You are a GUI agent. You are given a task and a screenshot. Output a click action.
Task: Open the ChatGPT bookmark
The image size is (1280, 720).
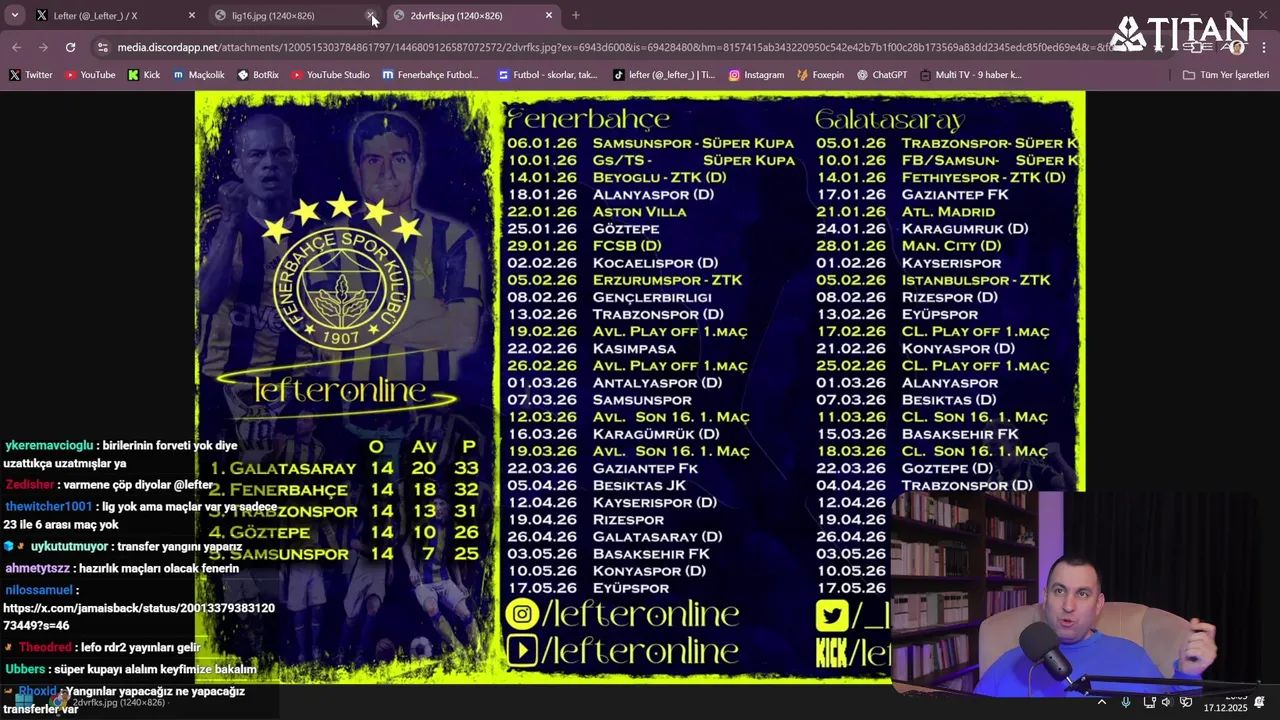click(x=881, y=75)
